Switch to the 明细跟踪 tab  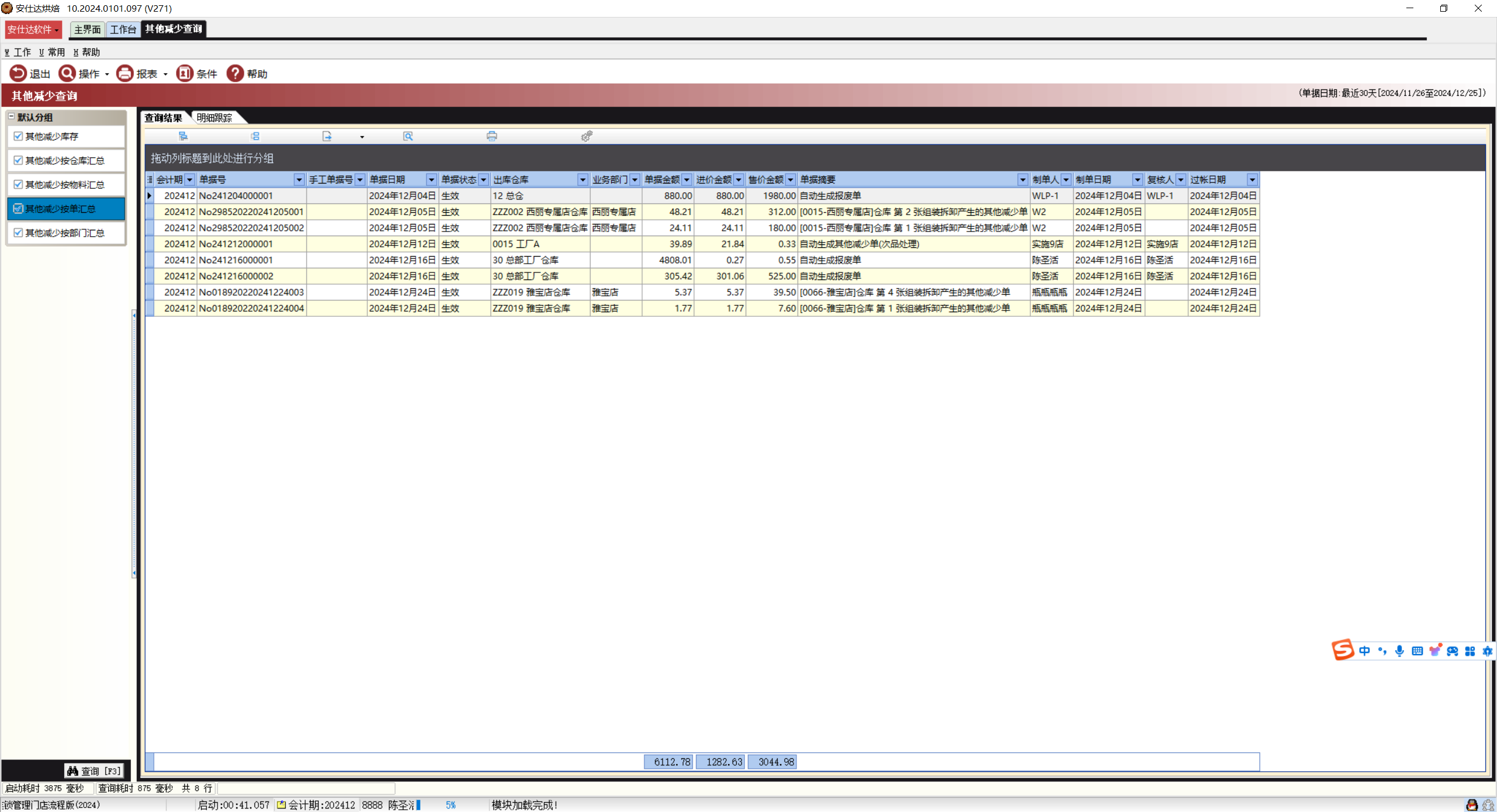[x=214, y=118]
